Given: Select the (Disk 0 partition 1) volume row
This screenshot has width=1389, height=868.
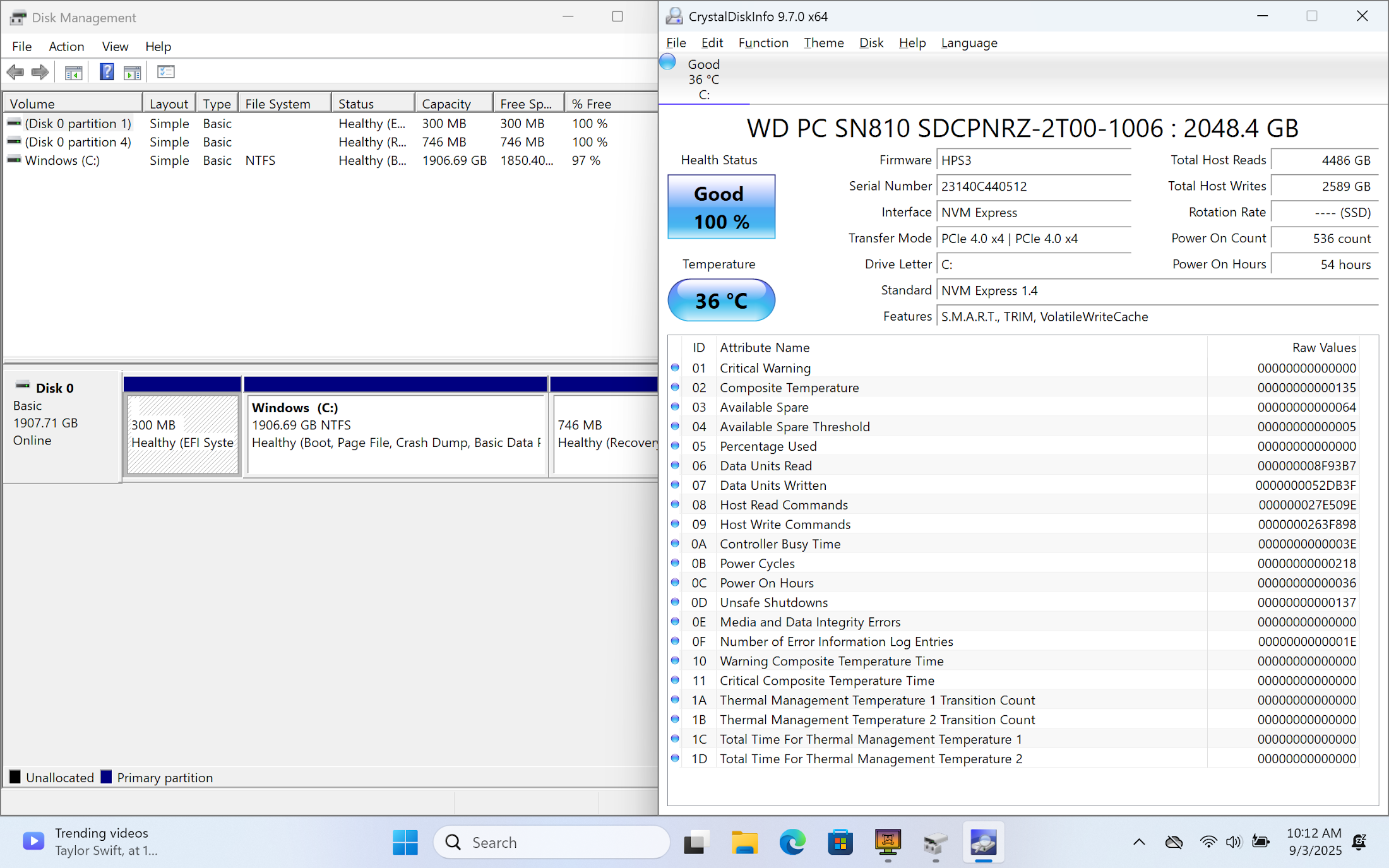Looking at the screenshot, I should [x=330, y=123].
